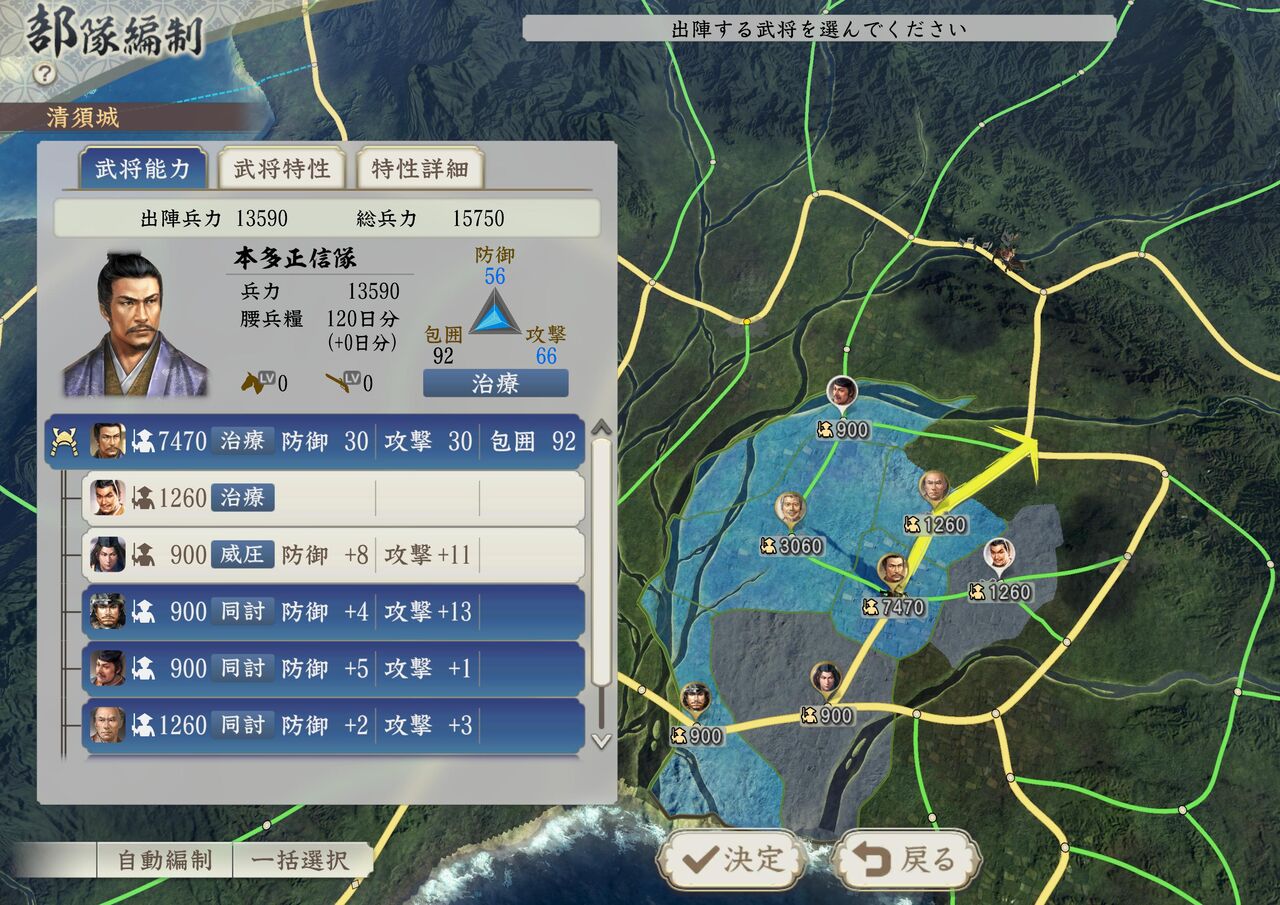Click the officer list scrollbar thumb
Viewport: 1280px width, 905px height.
pos(601,563)
